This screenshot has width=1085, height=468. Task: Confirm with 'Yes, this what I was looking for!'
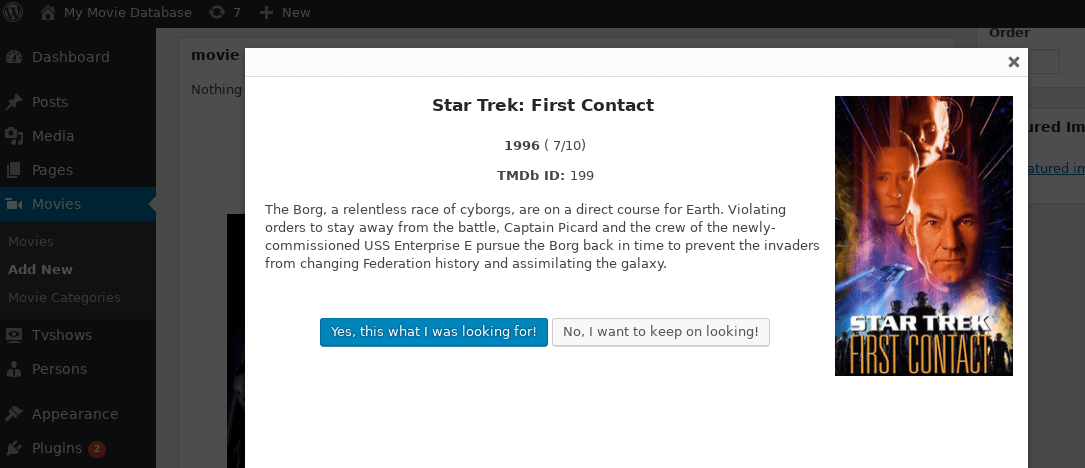pyautogui.click(x=434, y=332)
